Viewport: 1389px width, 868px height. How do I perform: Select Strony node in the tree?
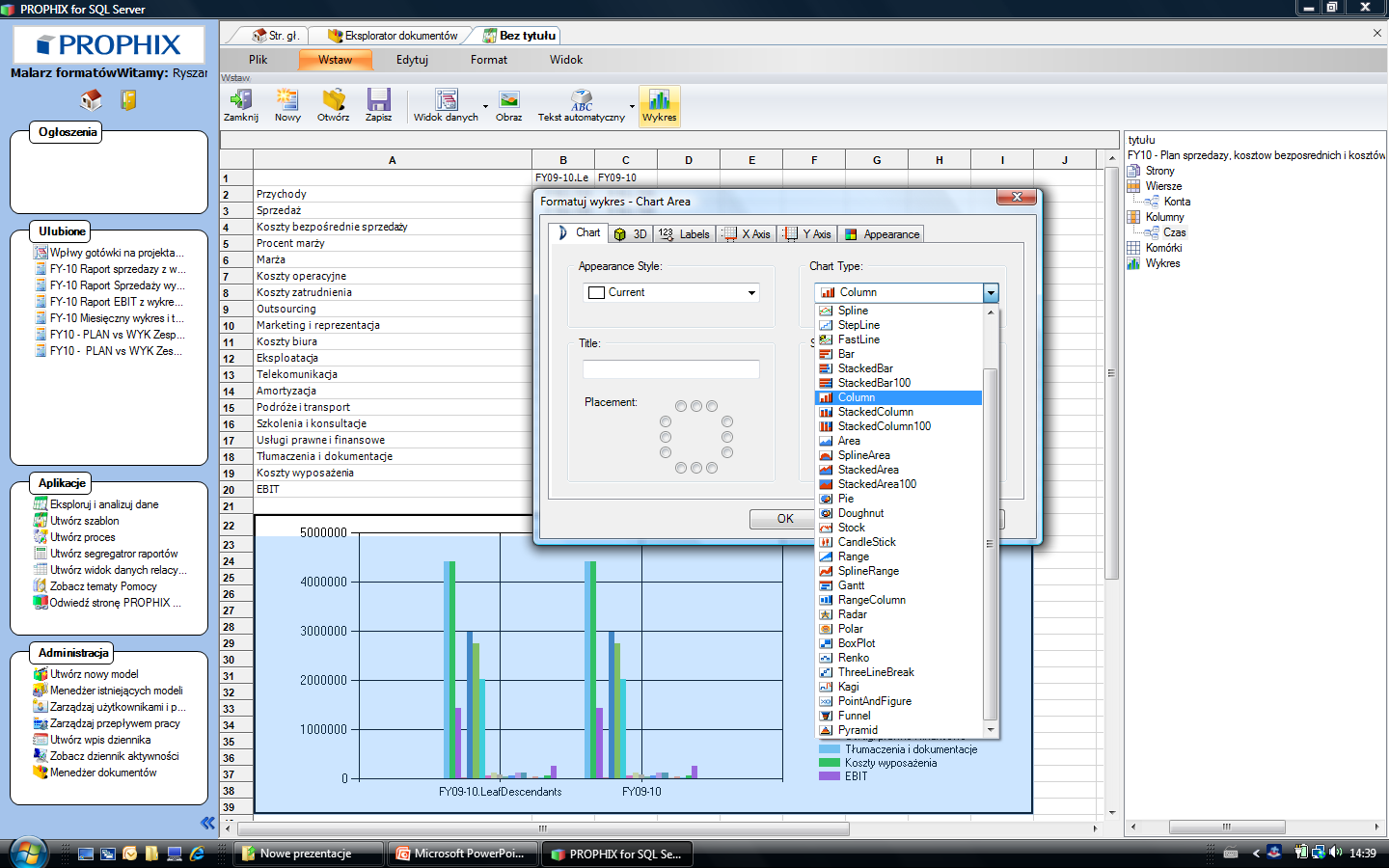coord(1159,171)
